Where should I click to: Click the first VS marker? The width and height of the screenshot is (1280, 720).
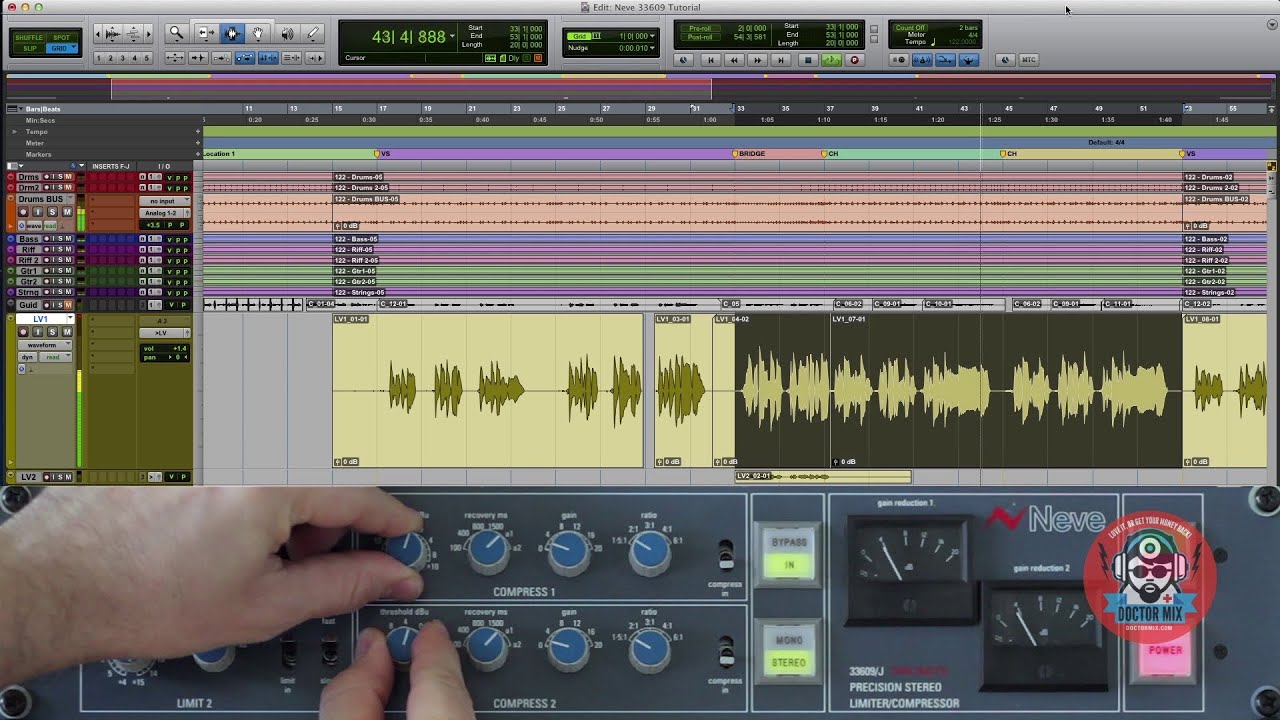[x=383, y=154]
